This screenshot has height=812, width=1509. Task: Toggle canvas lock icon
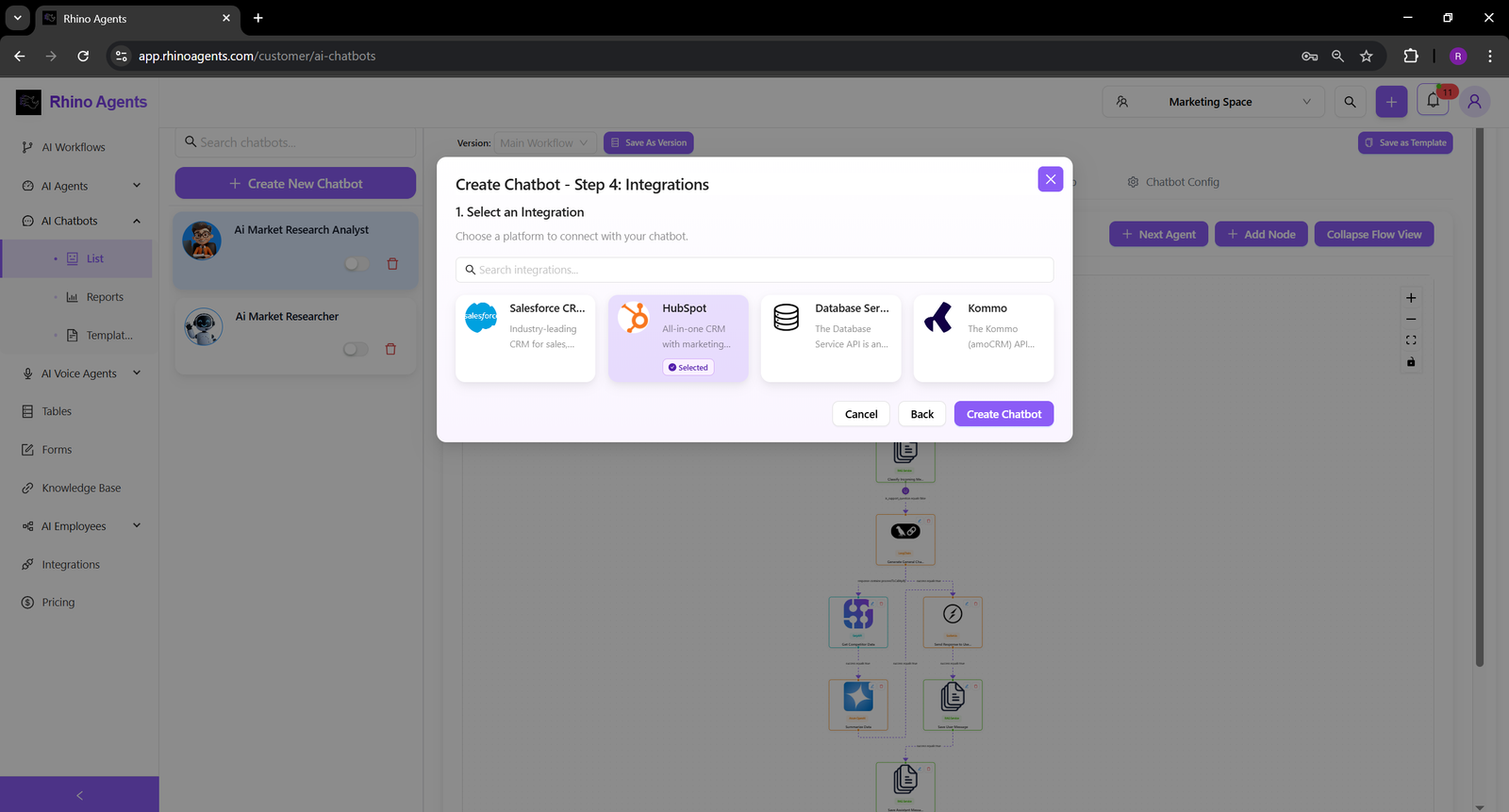click(1411, 362)
